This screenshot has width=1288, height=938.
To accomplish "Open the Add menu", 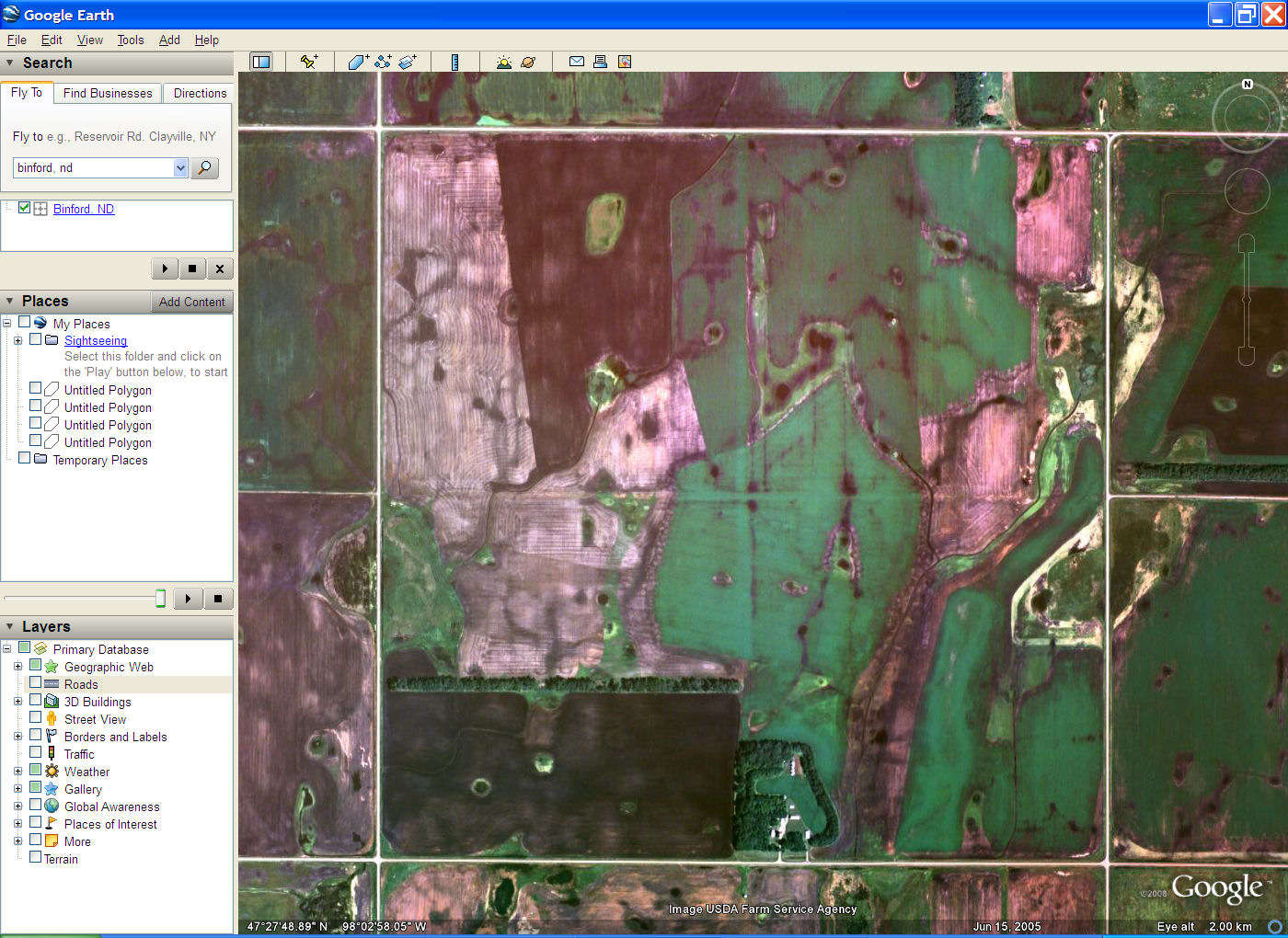I will click(x=169, y=40).
